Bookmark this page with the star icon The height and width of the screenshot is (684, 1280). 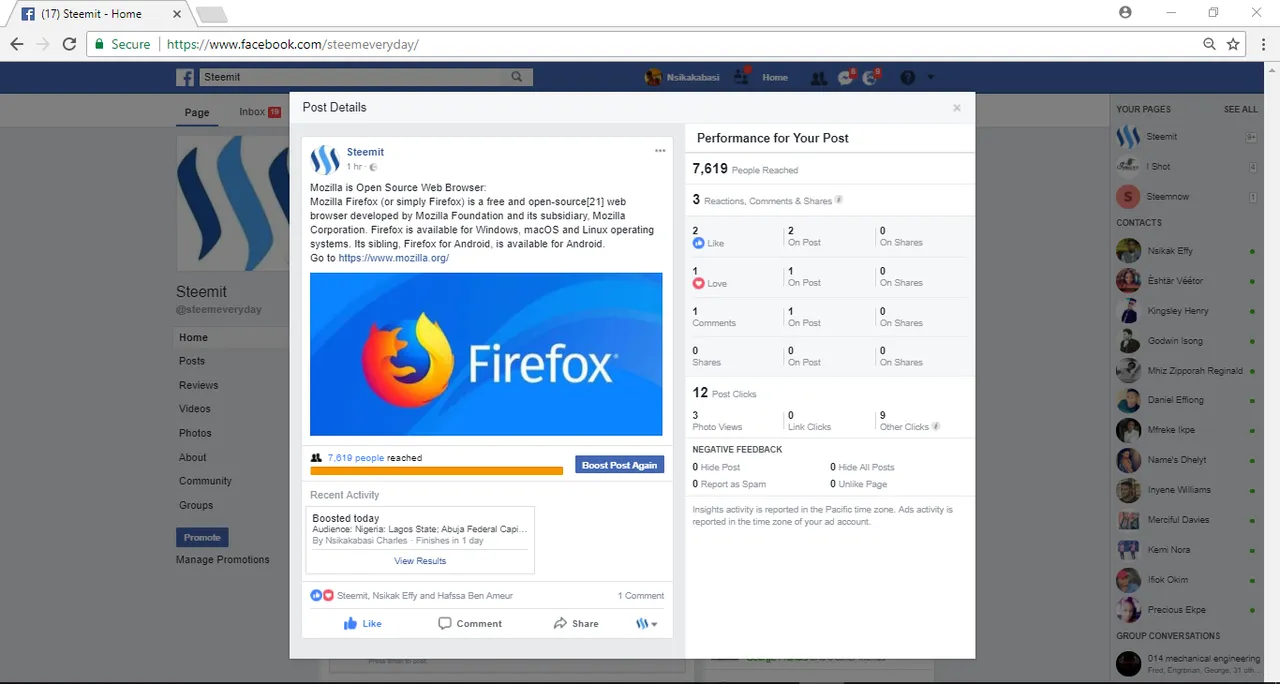click(x=1233, y=44)
